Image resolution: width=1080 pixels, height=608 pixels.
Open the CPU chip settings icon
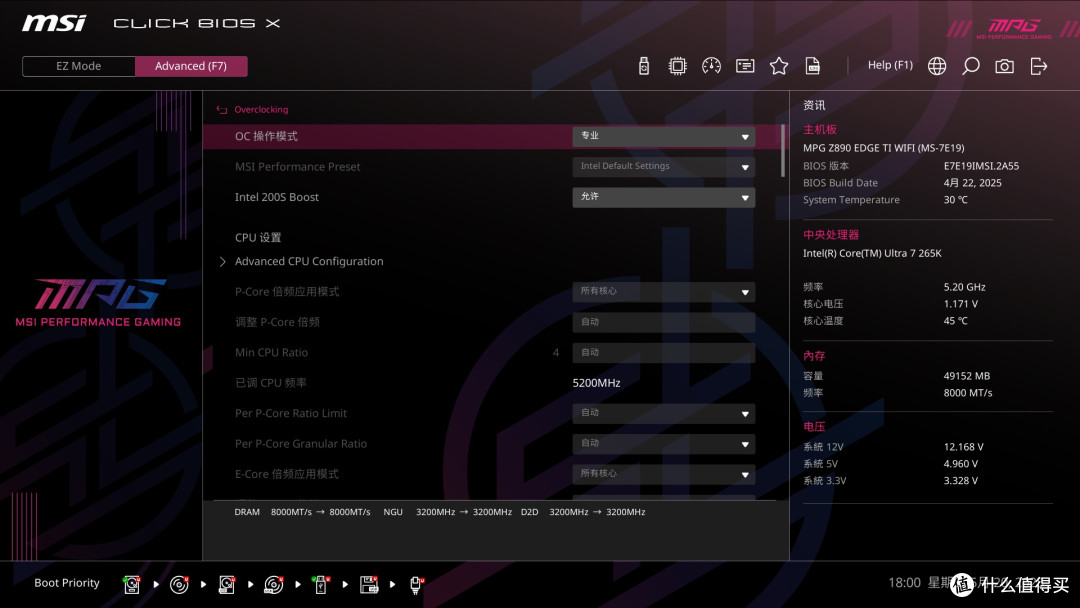677,66
